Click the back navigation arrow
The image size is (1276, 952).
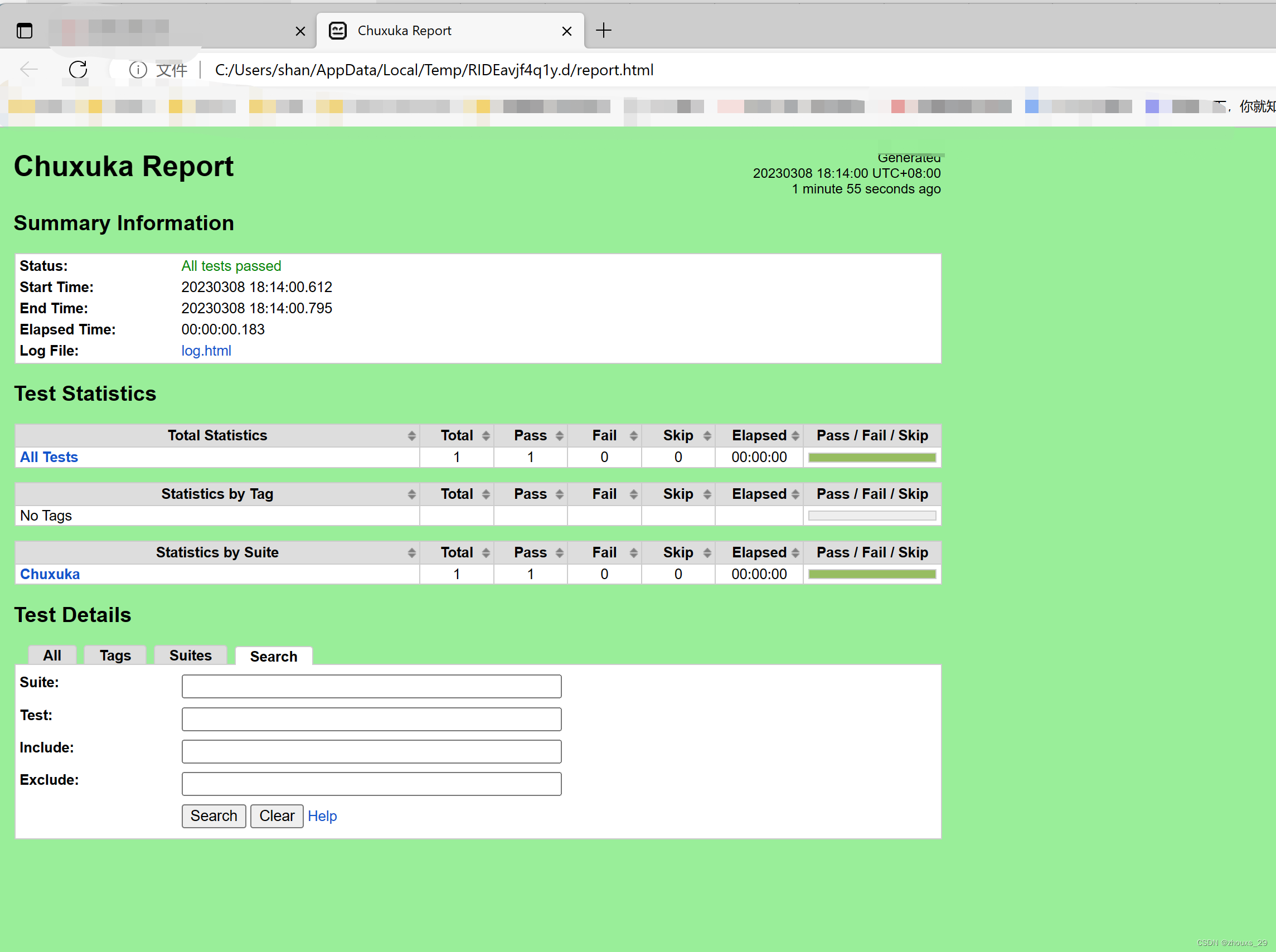coord(29,70)
